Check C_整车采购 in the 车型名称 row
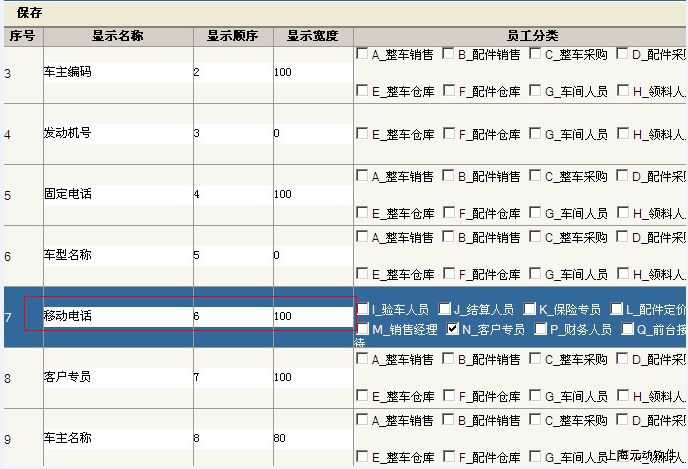688x469 pixels. click(x=535, y=237)
